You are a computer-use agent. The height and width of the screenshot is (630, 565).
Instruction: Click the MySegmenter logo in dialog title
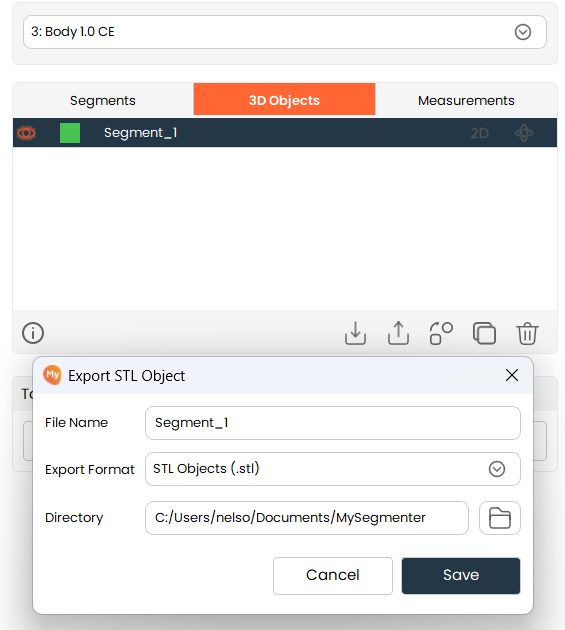[x=52, y=375]
